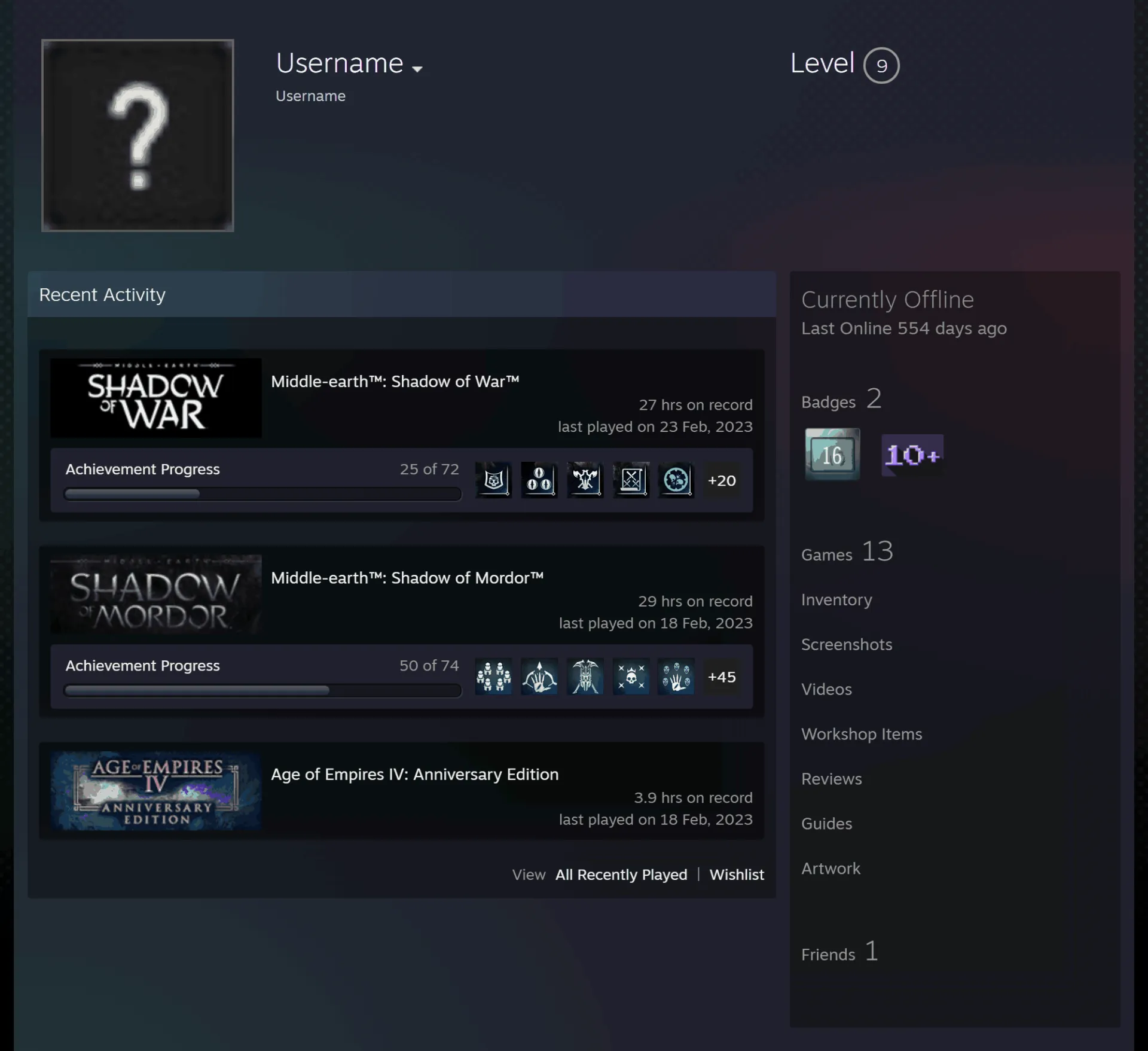Open the crossed-scroll Shadow of War achievement icon
1148x1051 pixels.
click(631, 480)
